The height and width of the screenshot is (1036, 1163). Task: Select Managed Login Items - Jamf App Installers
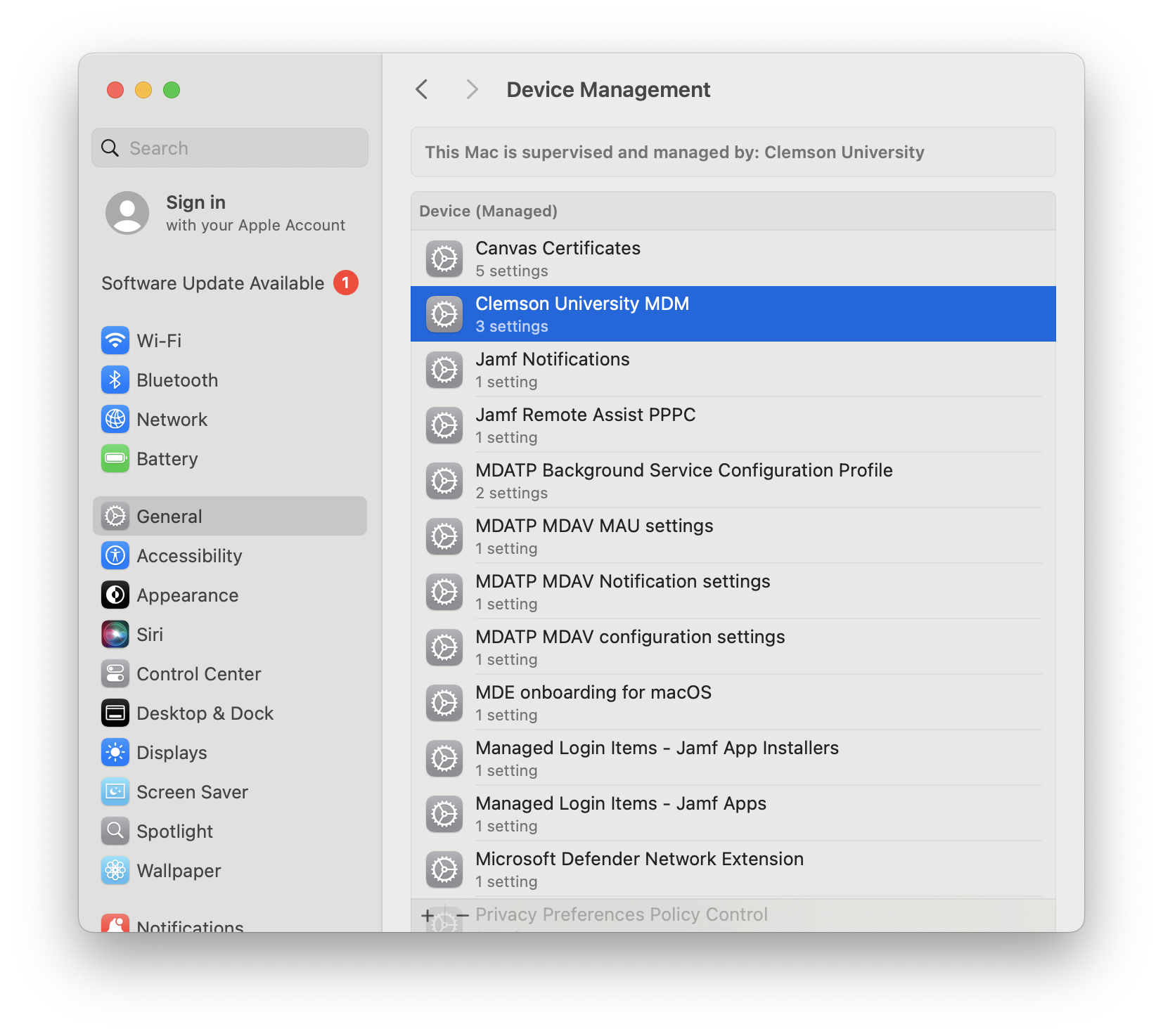(x=733, y=758)
